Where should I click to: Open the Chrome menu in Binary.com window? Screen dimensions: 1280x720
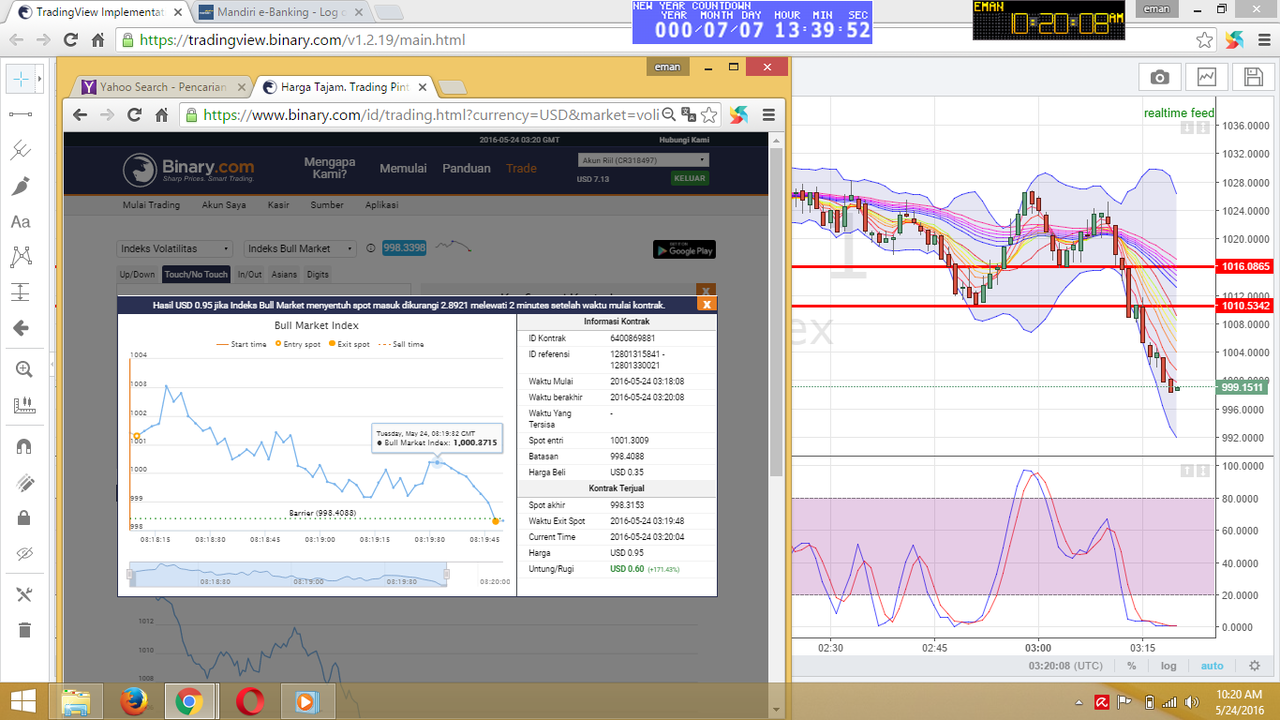point(768,115)
